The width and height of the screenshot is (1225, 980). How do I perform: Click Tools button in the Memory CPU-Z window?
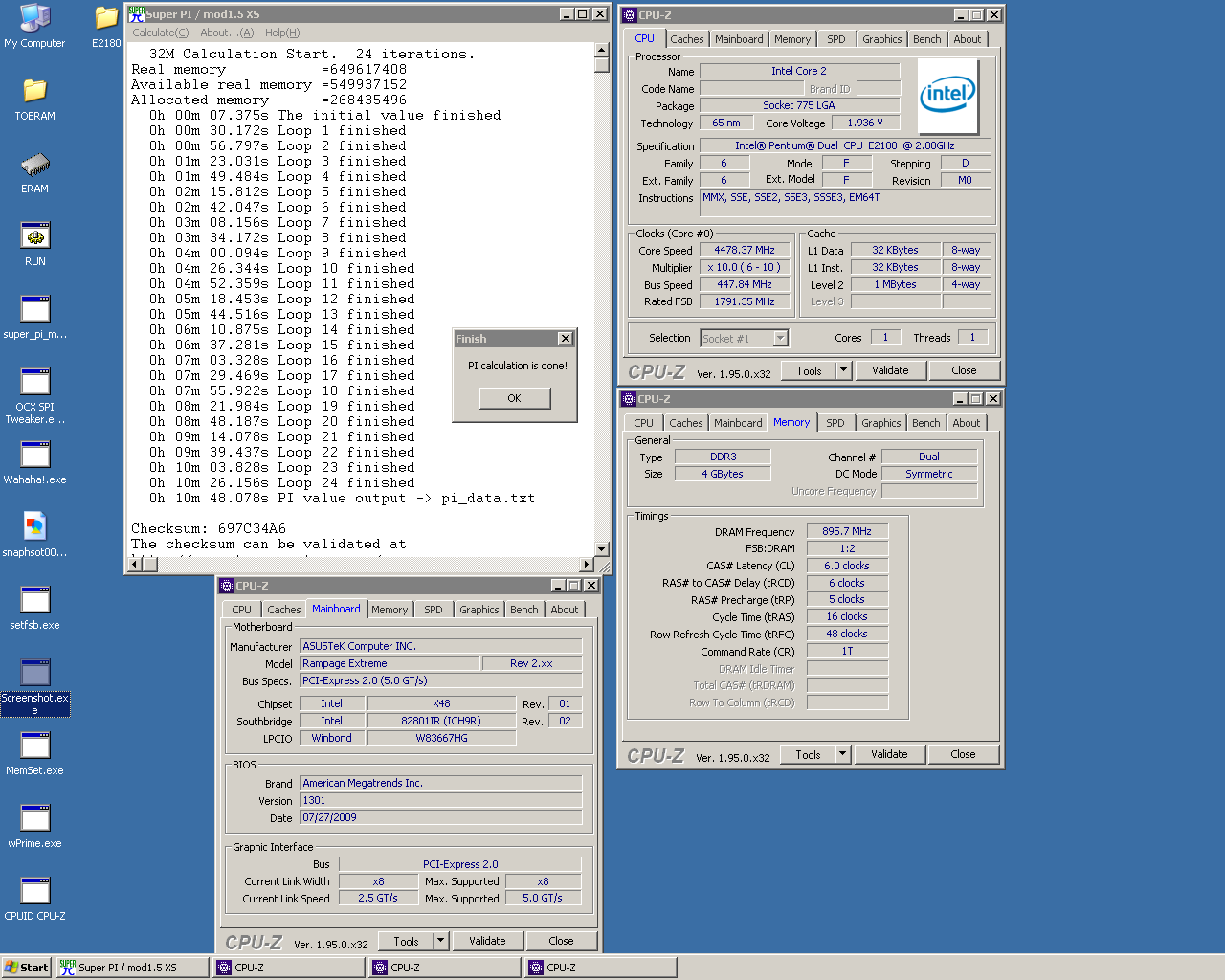808,755
